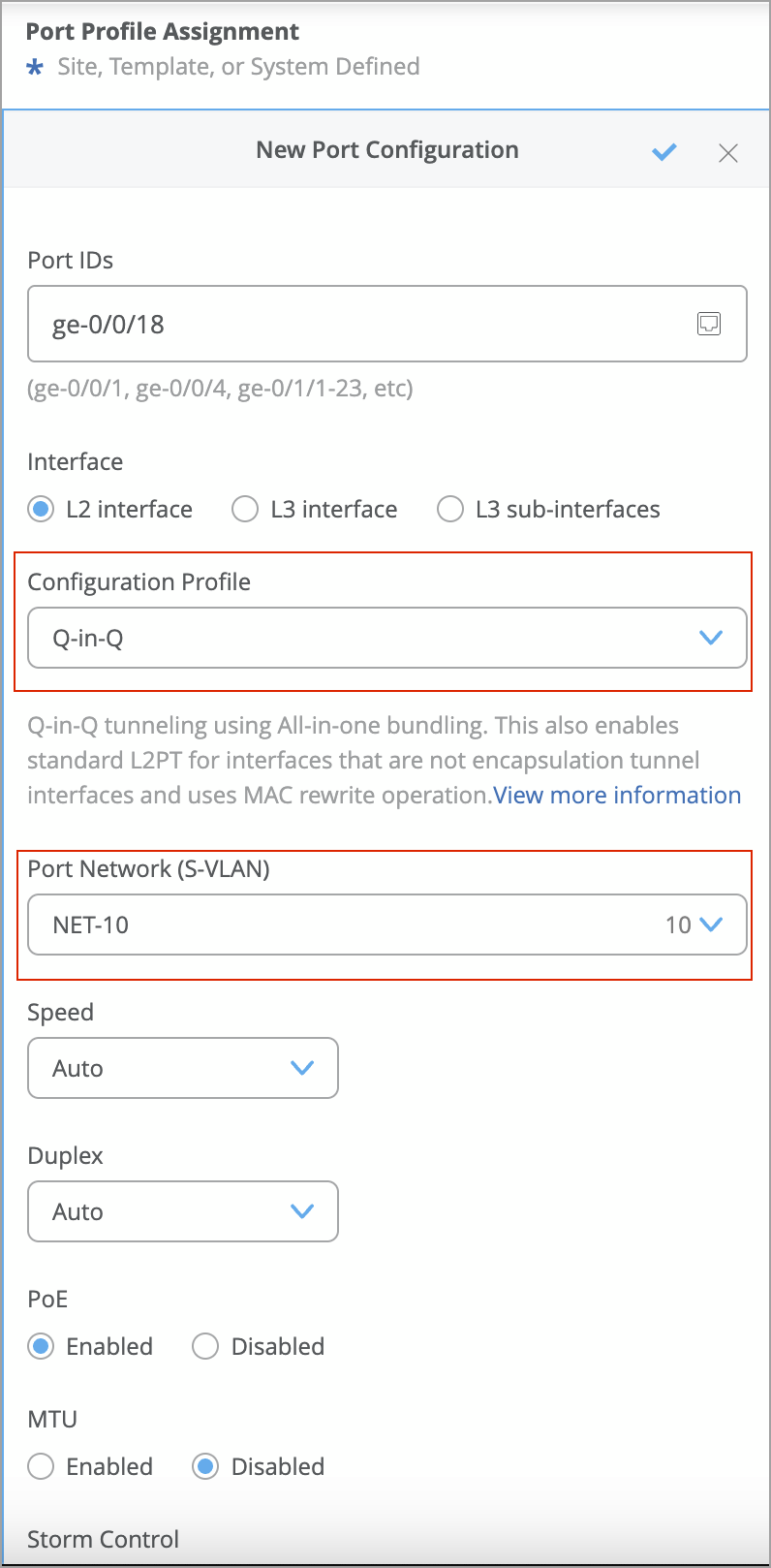This screenshot has height=1568, width=771.
Task: Open the port selector icon in Port IDs
Action: (x=709, y=324)
